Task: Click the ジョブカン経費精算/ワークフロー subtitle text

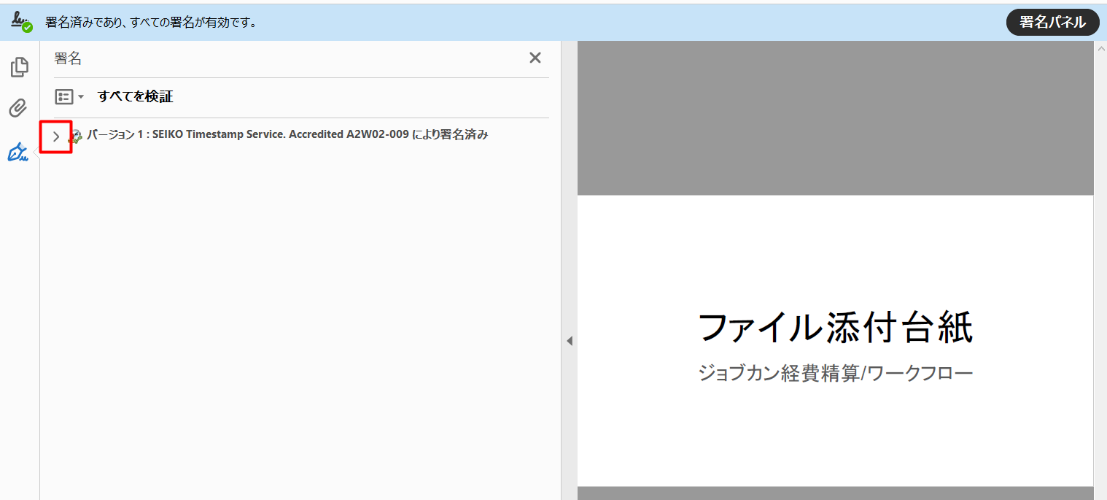Action: 834,373
